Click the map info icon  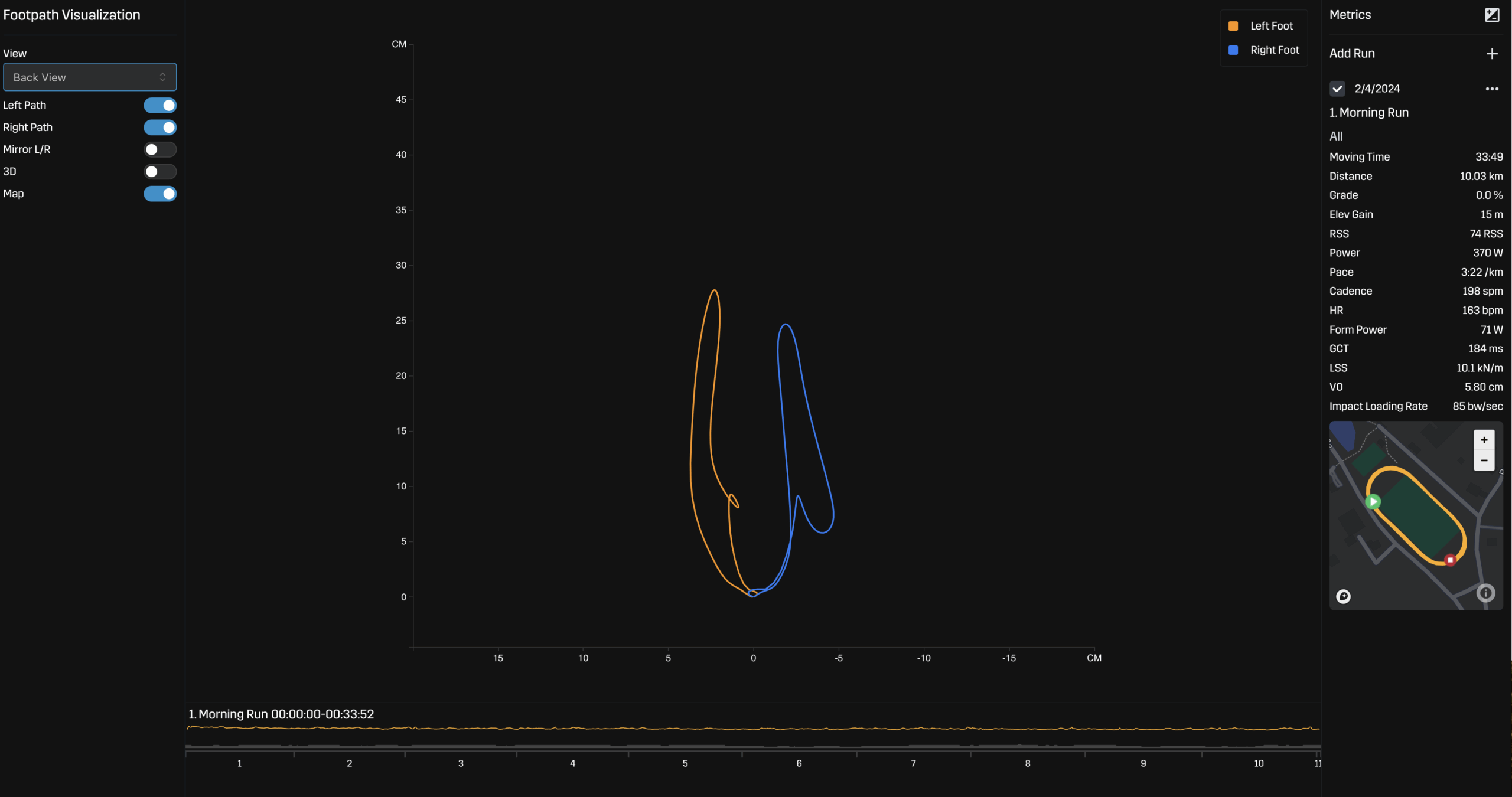click(x=1485, y=593)
